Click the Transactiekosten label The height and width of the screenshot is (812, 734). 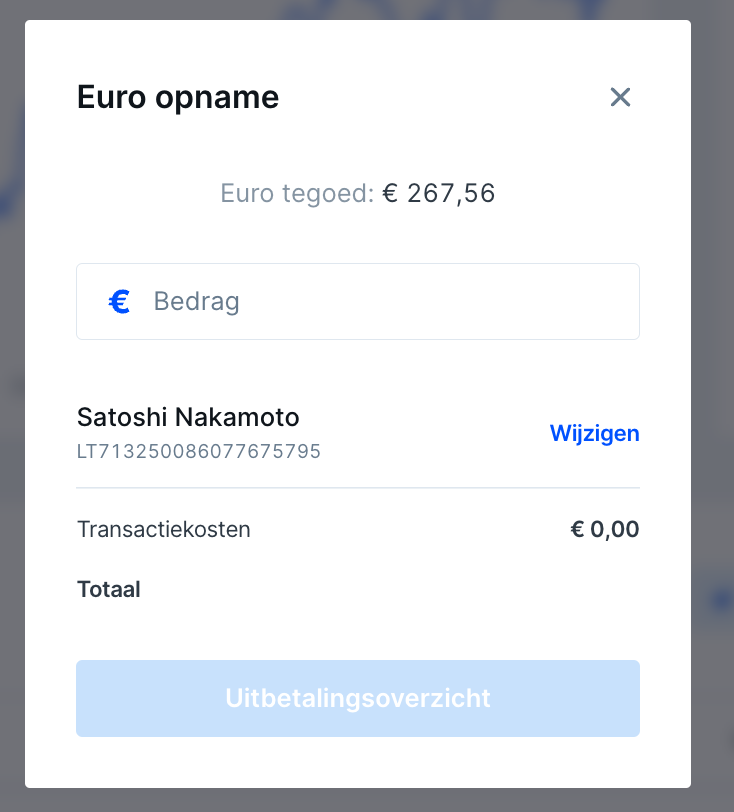tap(164, 530)
